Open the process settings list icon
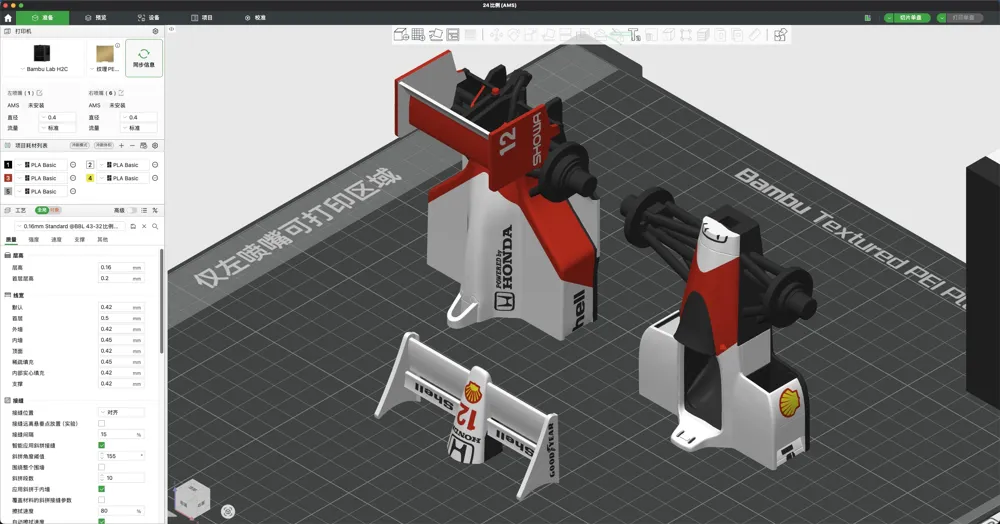 coord(144,210)
